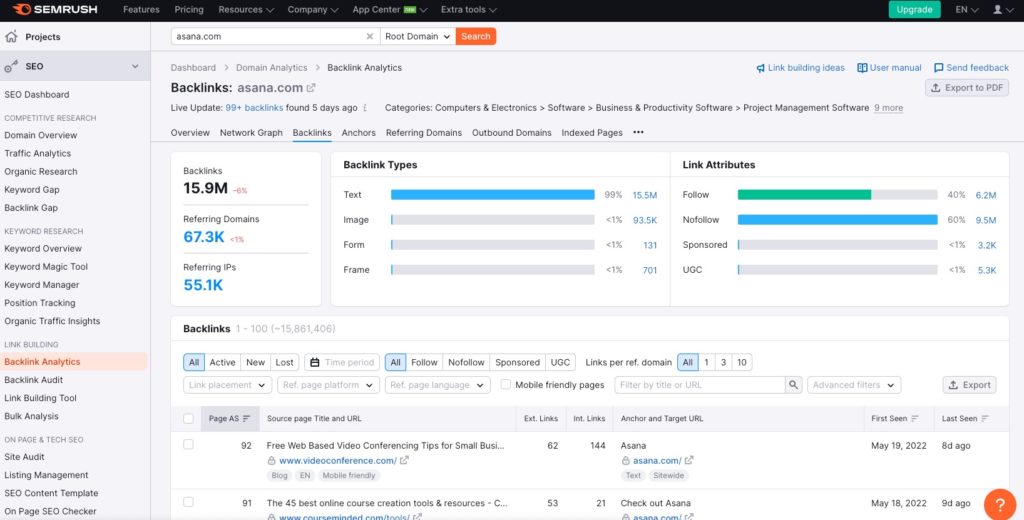
Task: Switch to the Overview tab
Action: [190, 133]
